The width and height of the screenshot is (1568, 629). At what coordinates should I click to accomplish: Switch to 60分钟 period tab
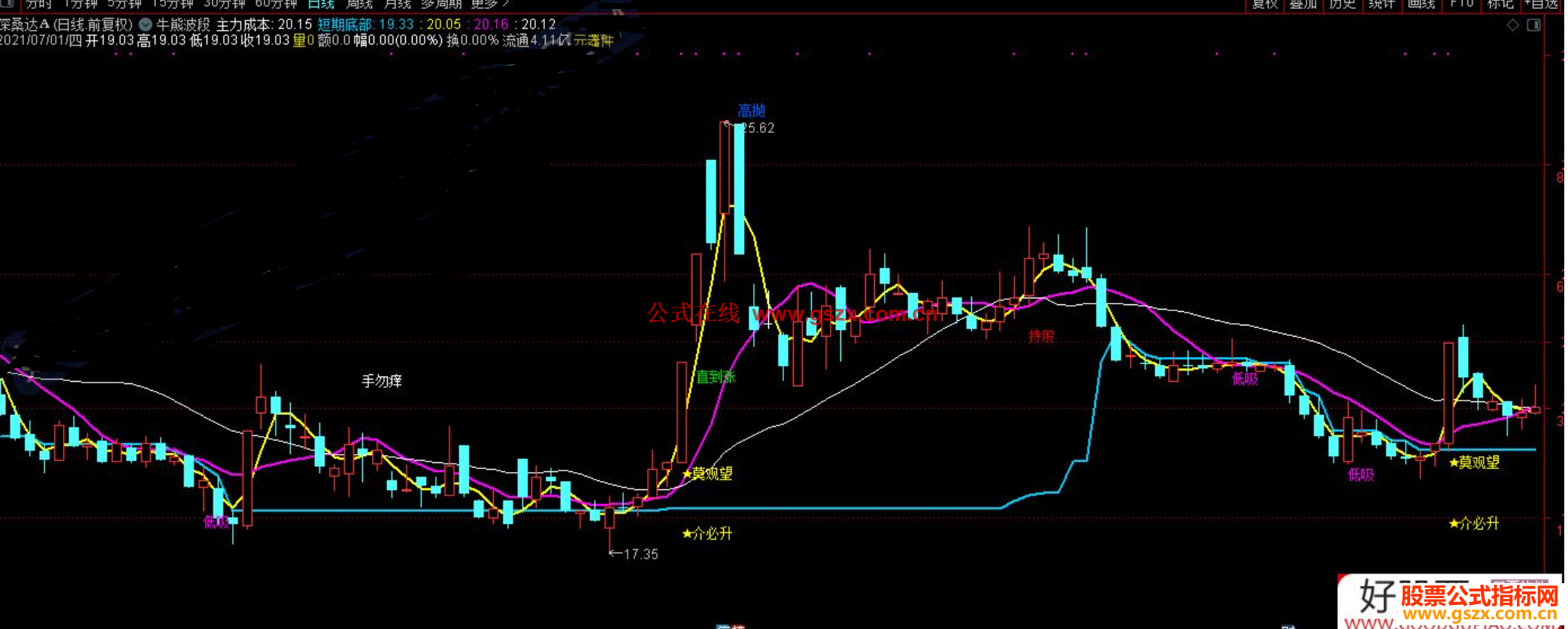click(x=276, y=4)
